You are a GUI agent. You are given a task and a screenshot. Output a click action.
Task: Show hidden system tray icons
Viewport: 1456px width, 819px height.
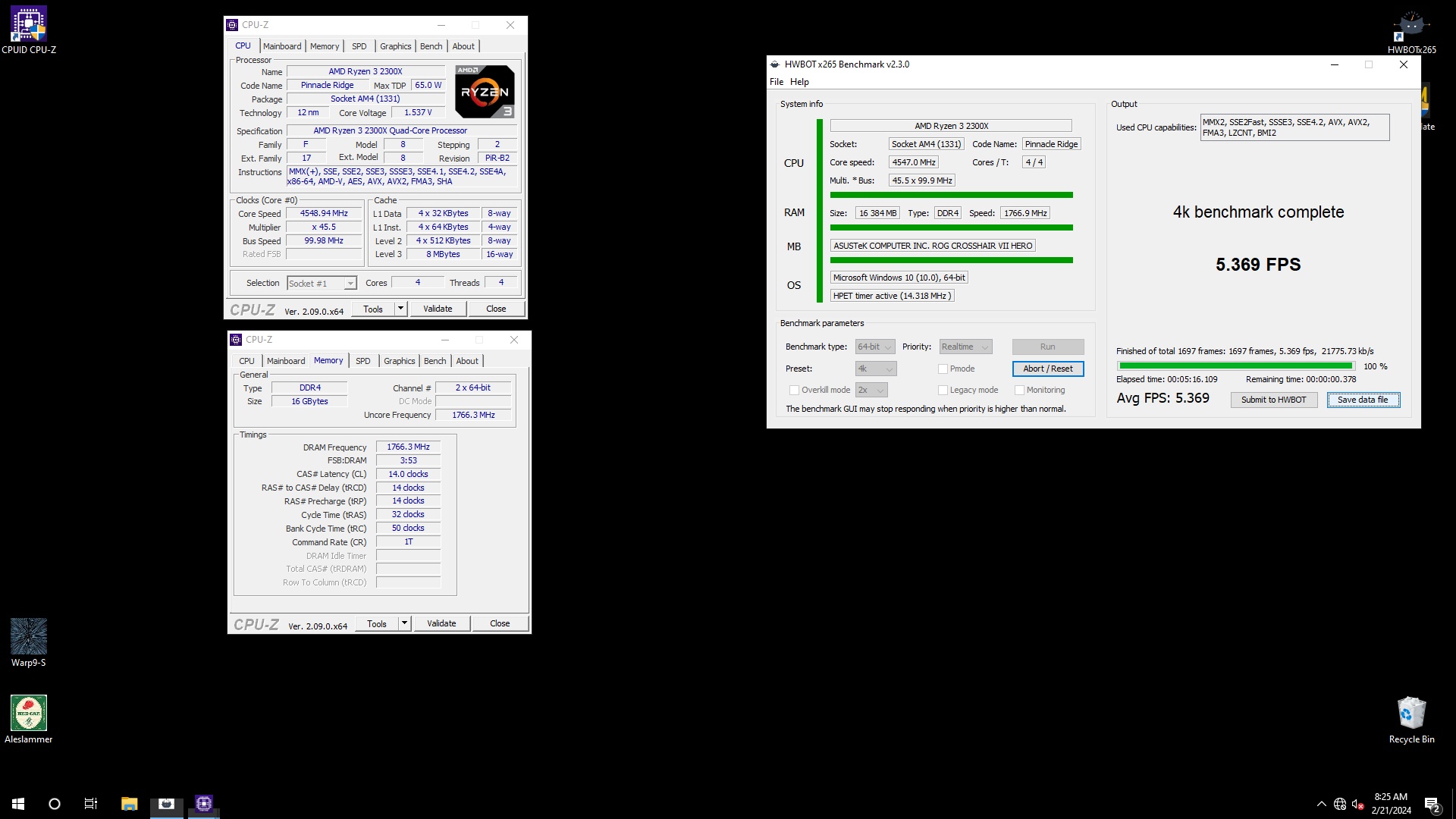point(1322,804)
